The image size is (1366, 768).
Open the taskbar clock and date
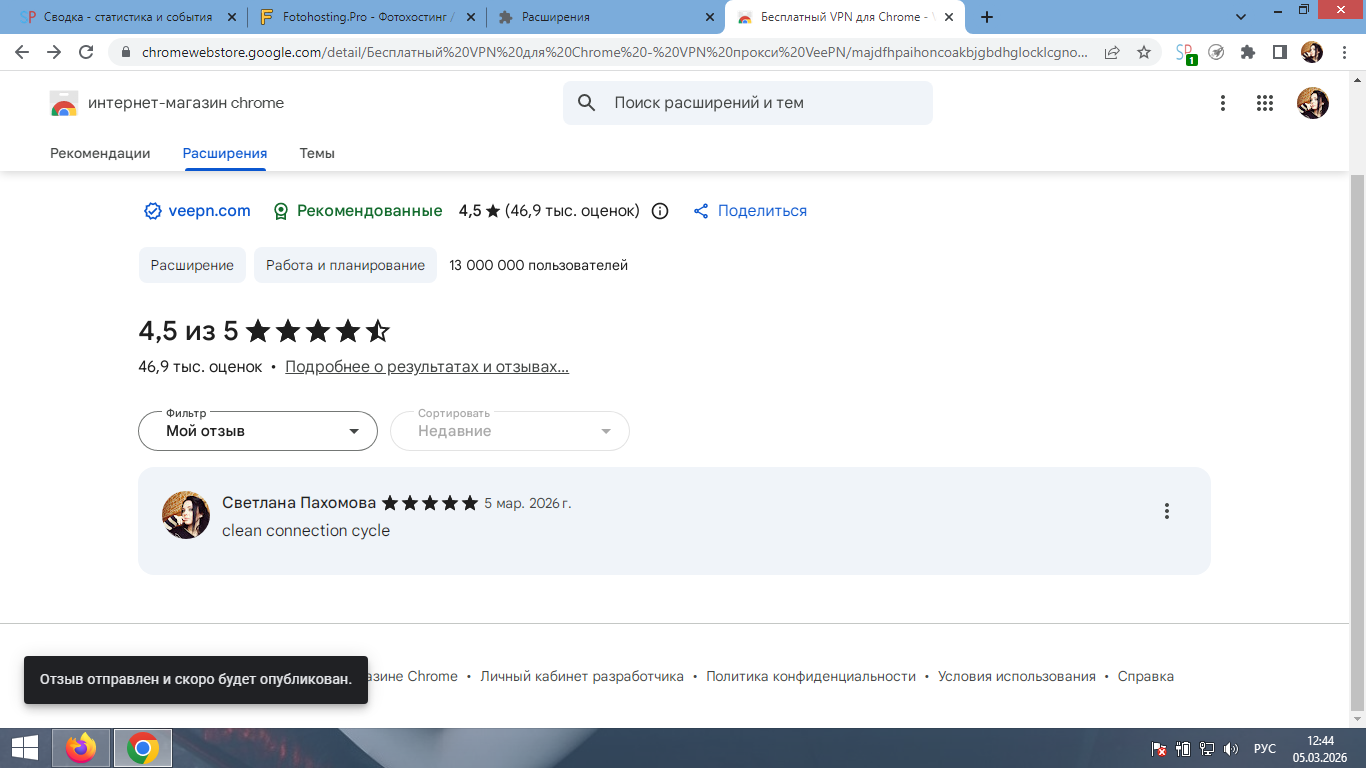1321,748
